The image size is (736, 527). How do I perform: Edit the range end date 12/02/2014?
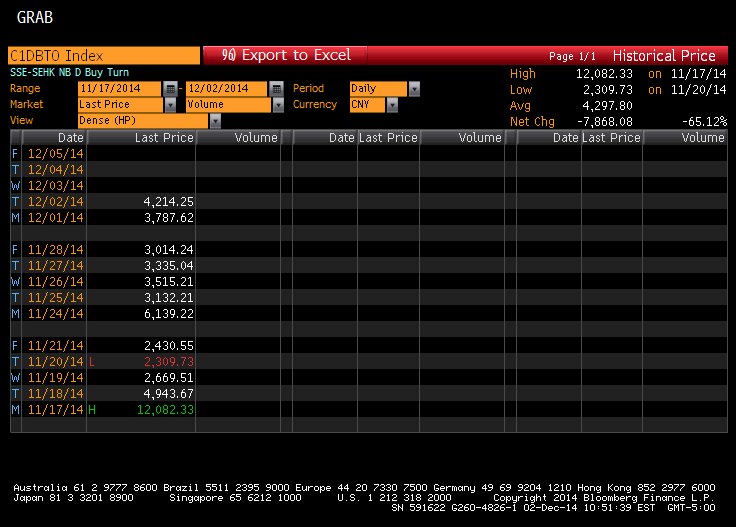point(227,88)
